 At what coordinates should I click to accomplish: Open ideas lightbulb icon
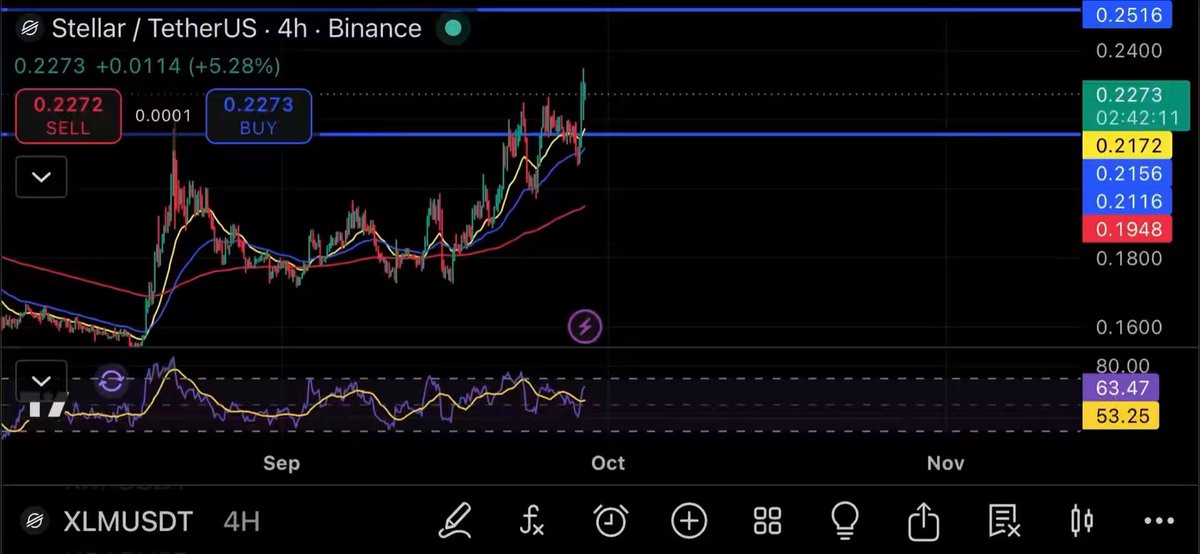point(845,519)
